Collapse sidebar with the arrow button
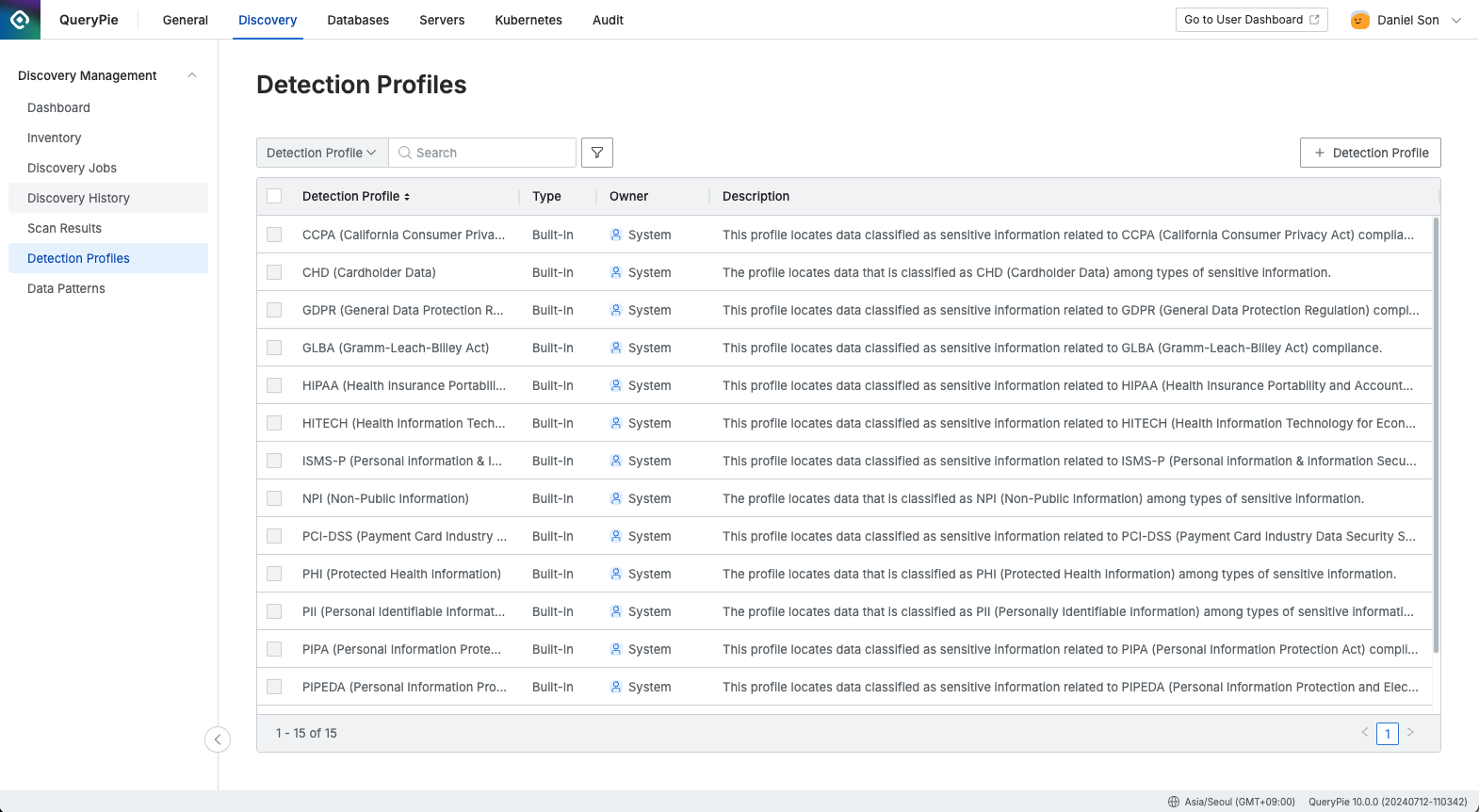 [218, 739]
